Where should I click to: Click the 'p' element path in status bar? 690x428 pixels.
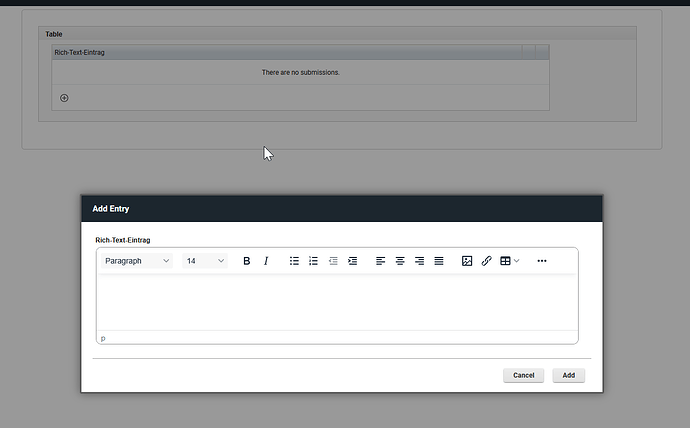103,338
